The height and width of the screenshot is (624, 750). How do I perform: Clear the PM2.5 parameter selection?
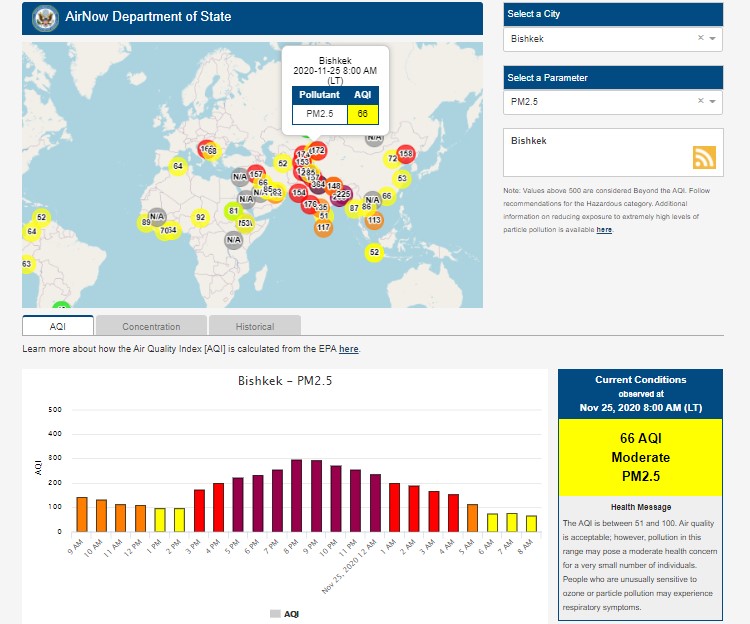pyautogui.click(x=700, y=101)
